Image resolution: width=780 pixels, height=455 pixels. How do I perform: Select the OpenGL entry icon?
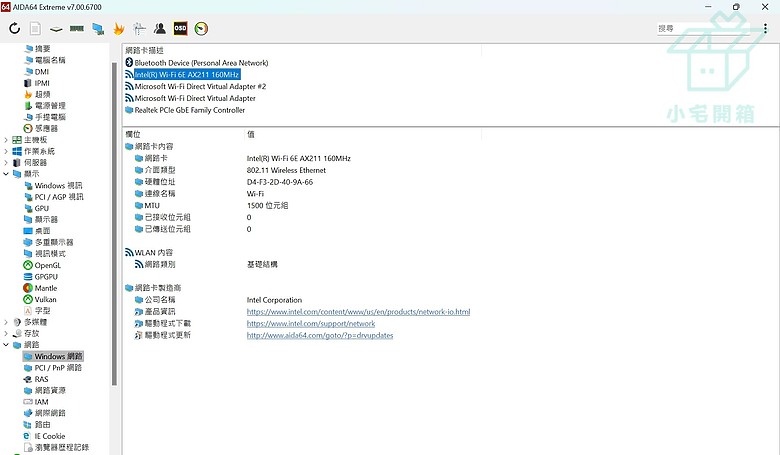coord(28,265)
